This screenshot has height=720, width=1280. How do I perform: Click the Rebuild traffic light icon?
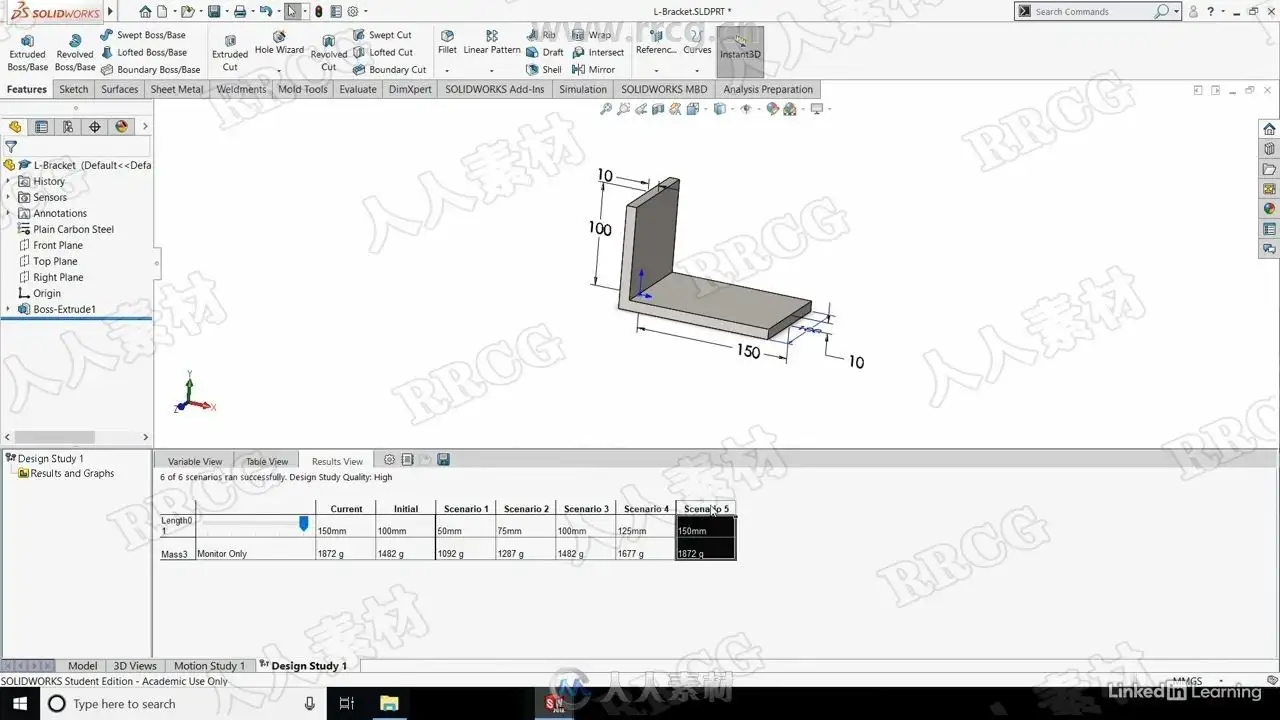click(x=319, y=12)
